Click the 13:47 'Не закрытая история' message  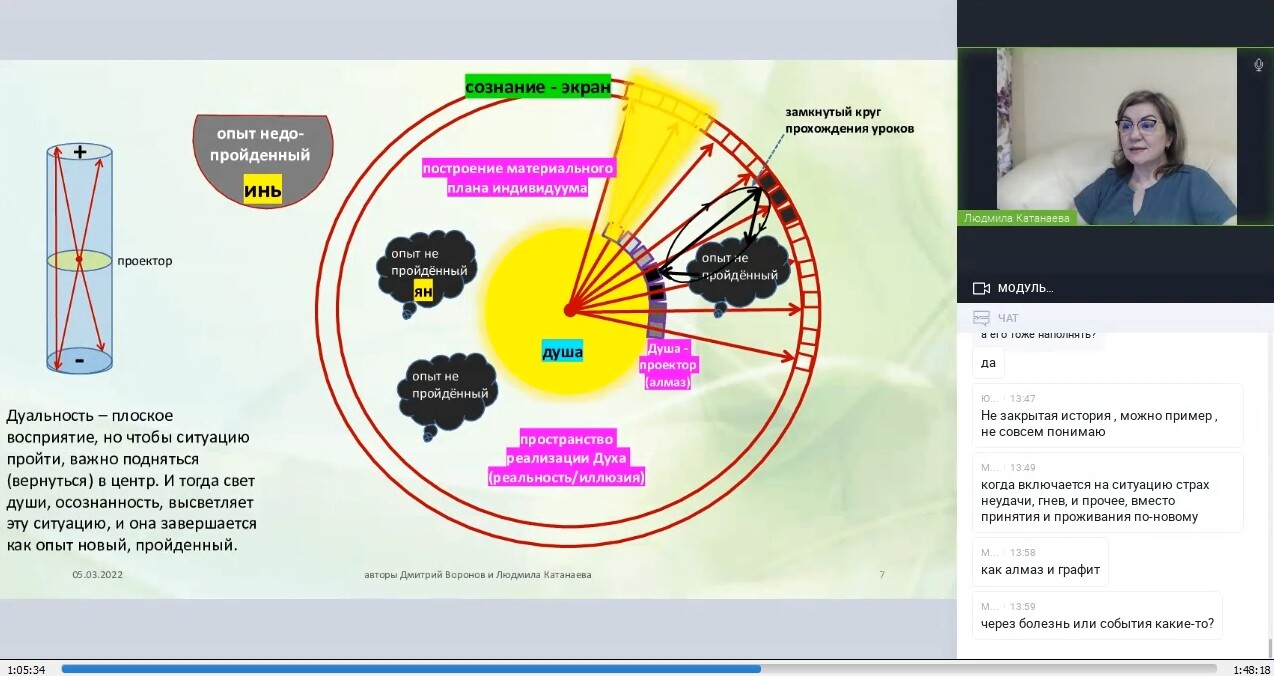tap(1098, 423)
